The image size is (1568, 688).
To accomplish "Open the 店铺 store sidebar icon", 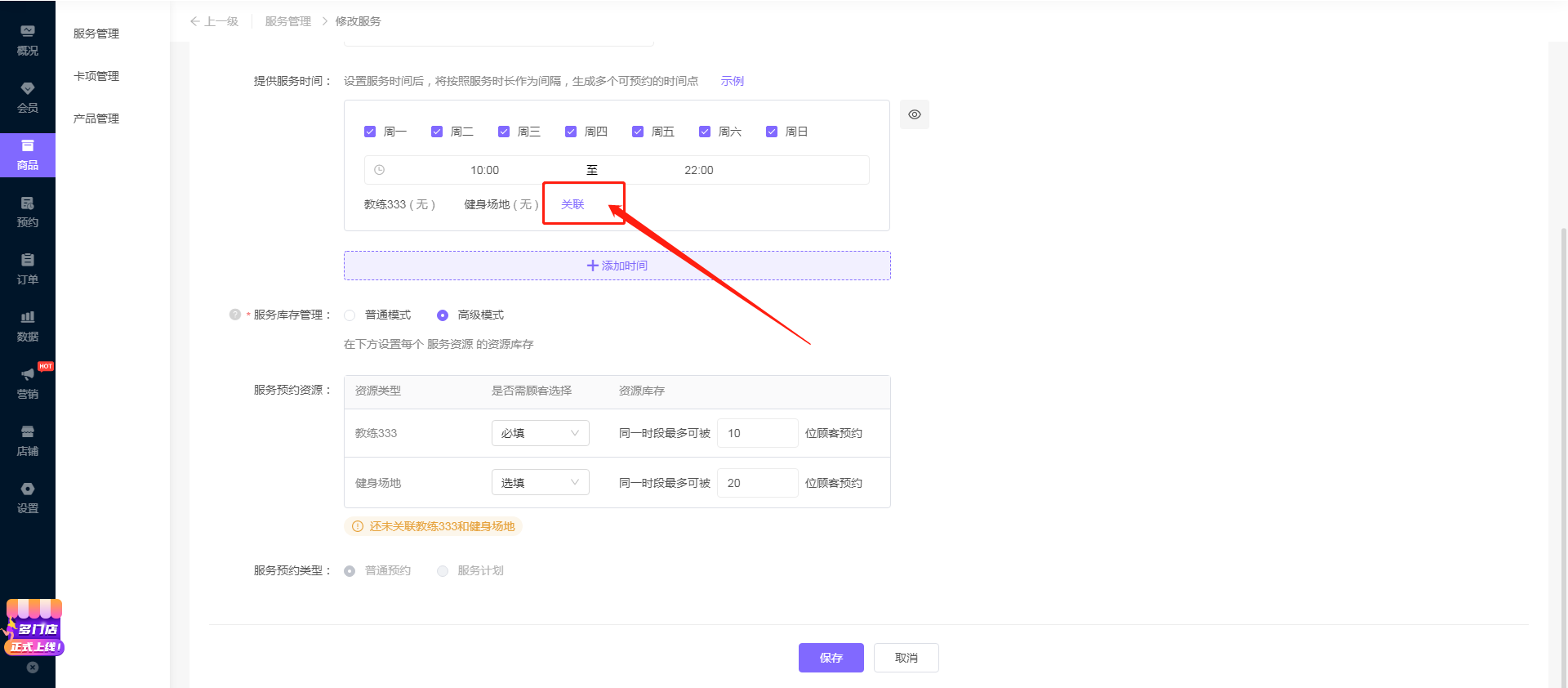I will click(x=28, y=441).
